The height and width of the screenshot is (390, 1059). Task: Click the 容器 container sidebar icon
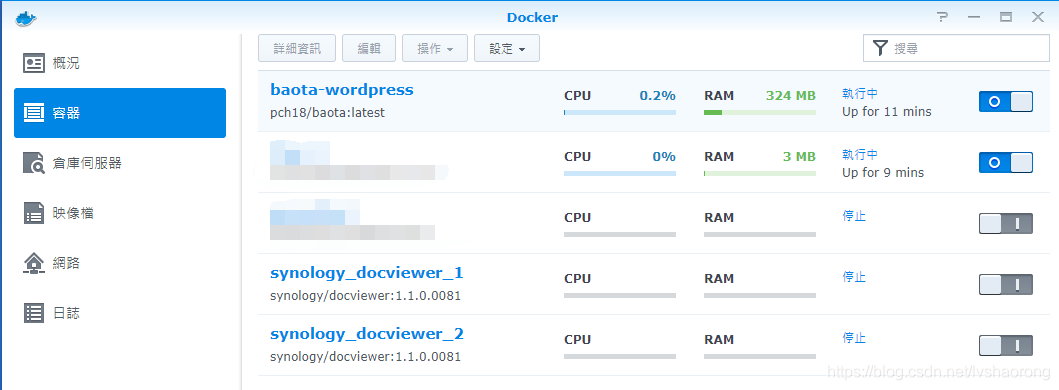pos(34,113)
